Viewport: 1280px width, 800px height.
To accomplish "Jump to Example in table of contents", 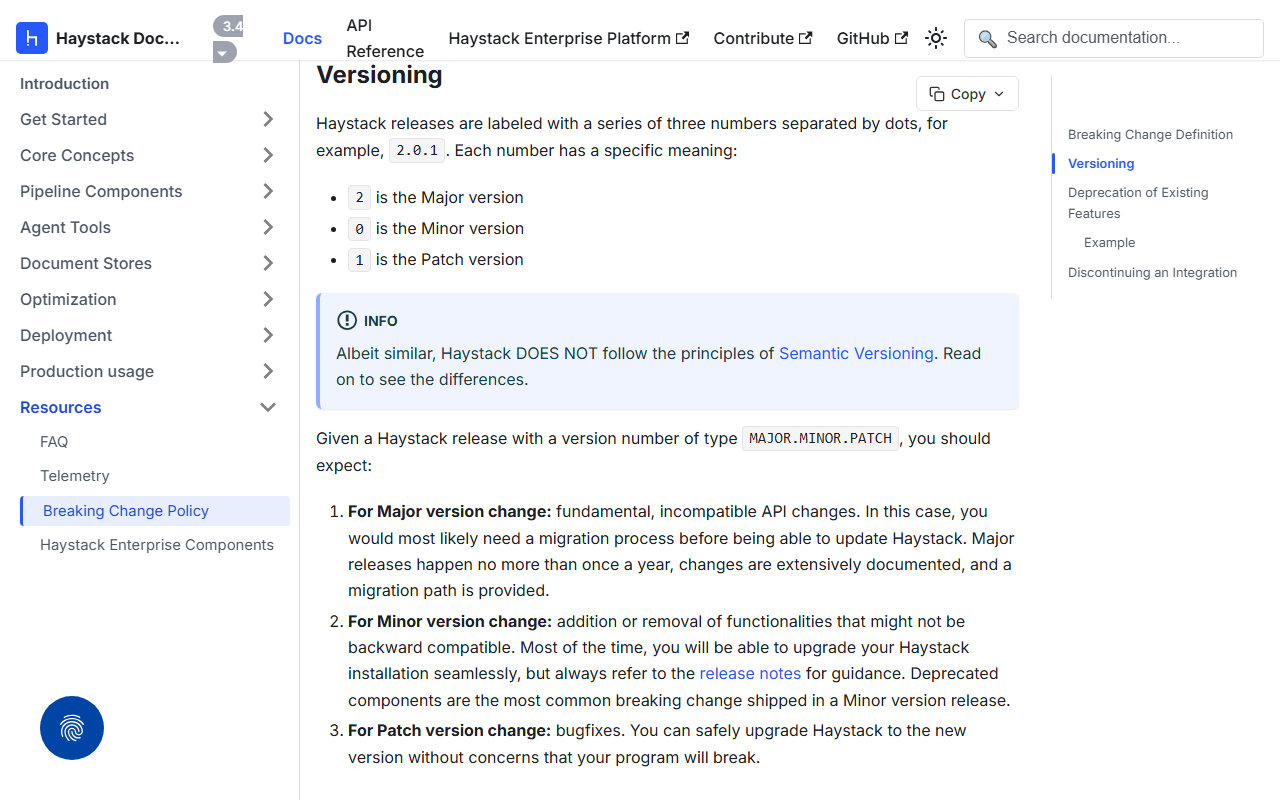I will (1109, 243).
